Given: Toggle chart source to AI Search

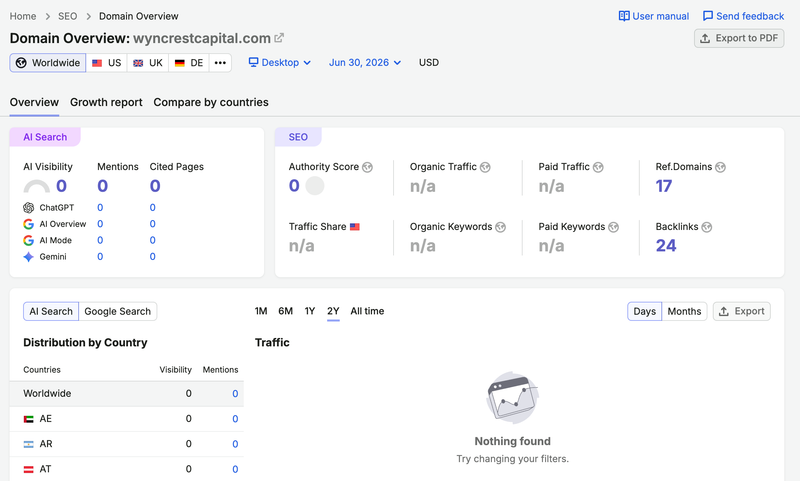Looking at the screenshot, I should click(x=51, y=311).
